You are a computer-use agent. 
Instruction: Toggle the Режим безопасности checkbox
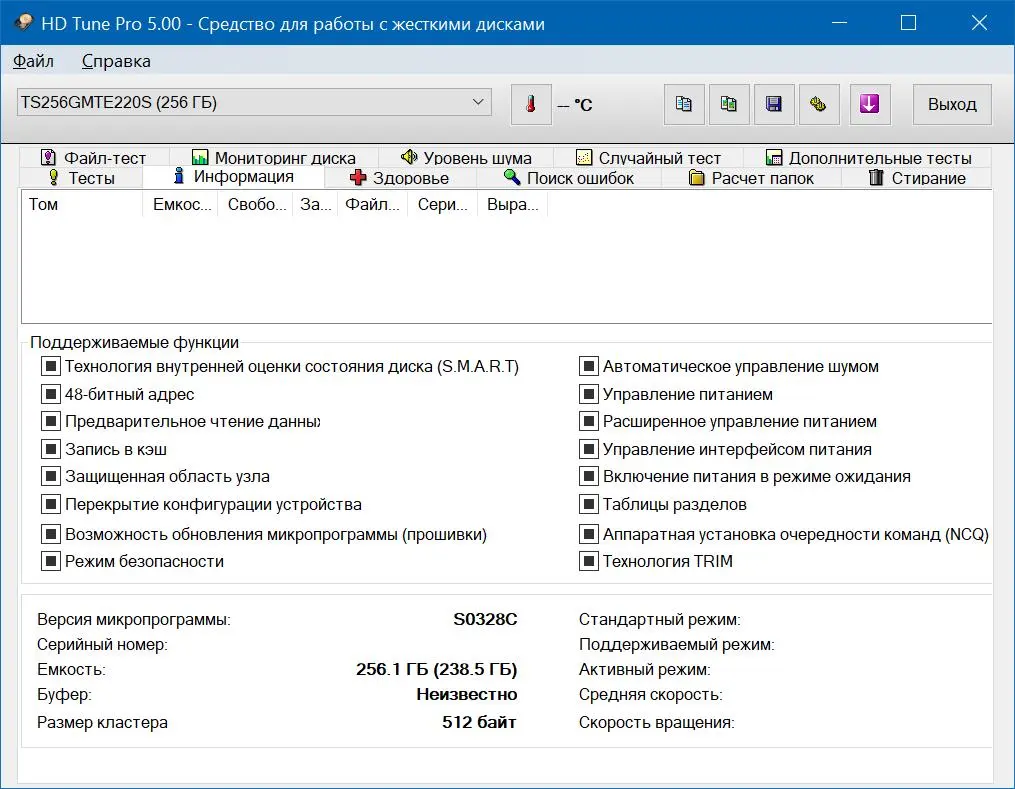(50, 561)
